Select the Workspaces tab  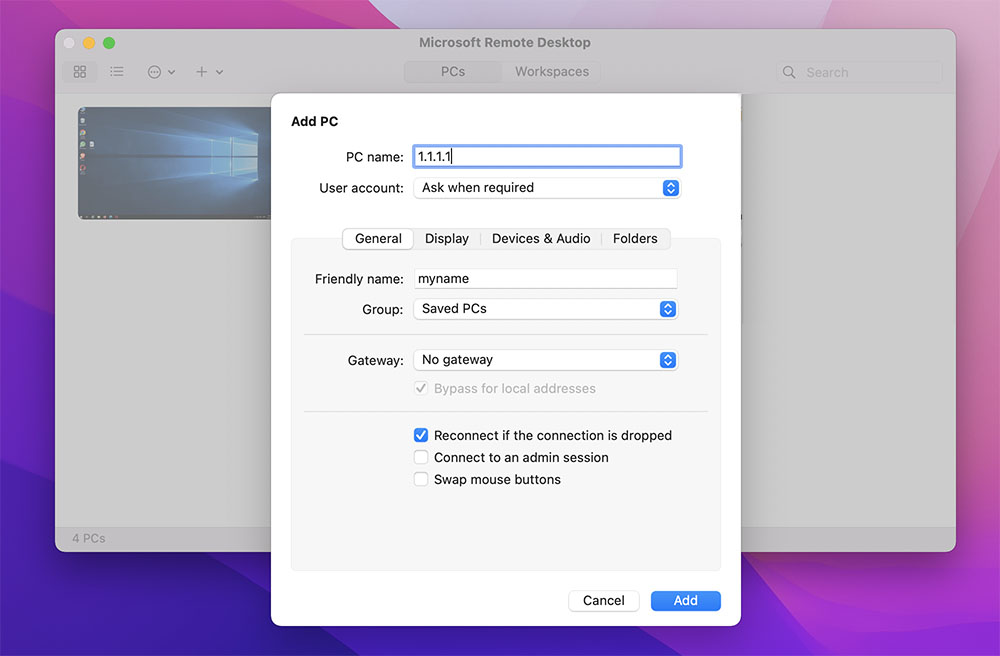pyautogui.click(x=552, y=72)
